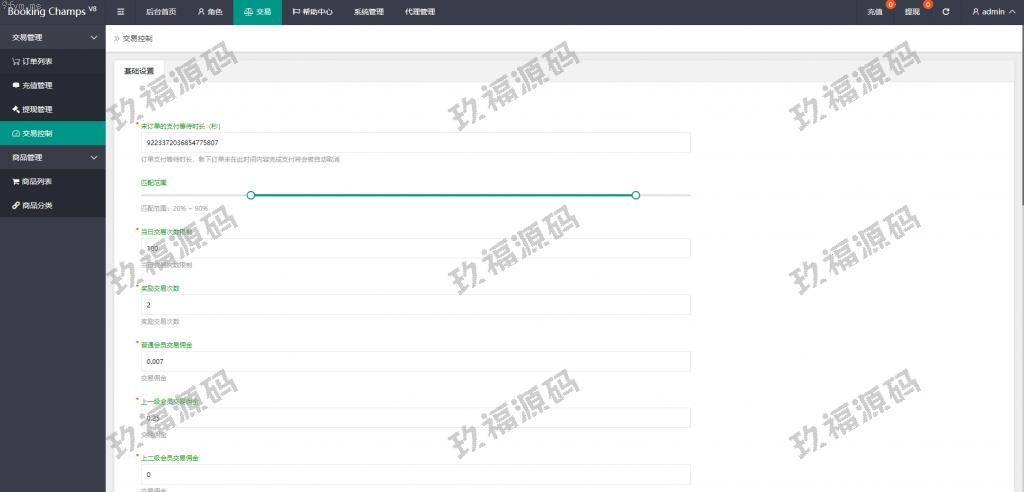The width and height of the screenshot is (1024, 492).
Task: Collapse the 交易管理 sidebar group
Action: pos(94,37)
